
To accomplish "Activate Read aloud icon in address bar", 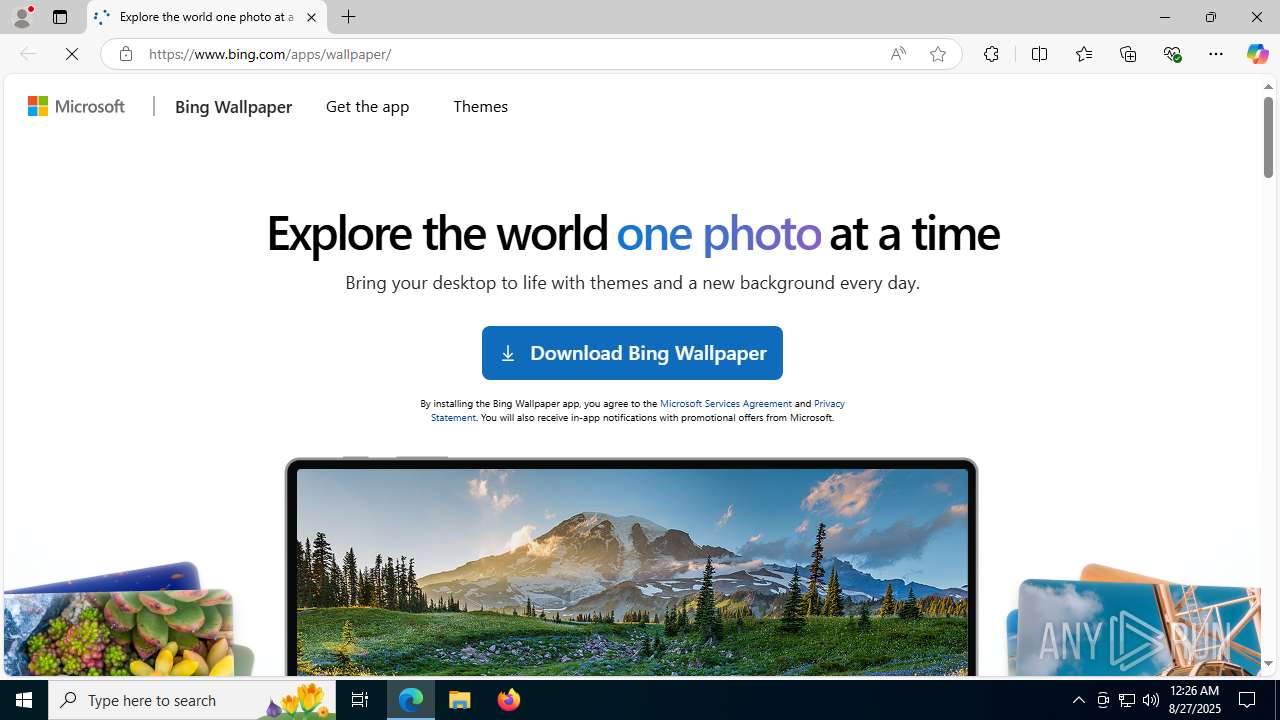I will (x=898, y=54).
